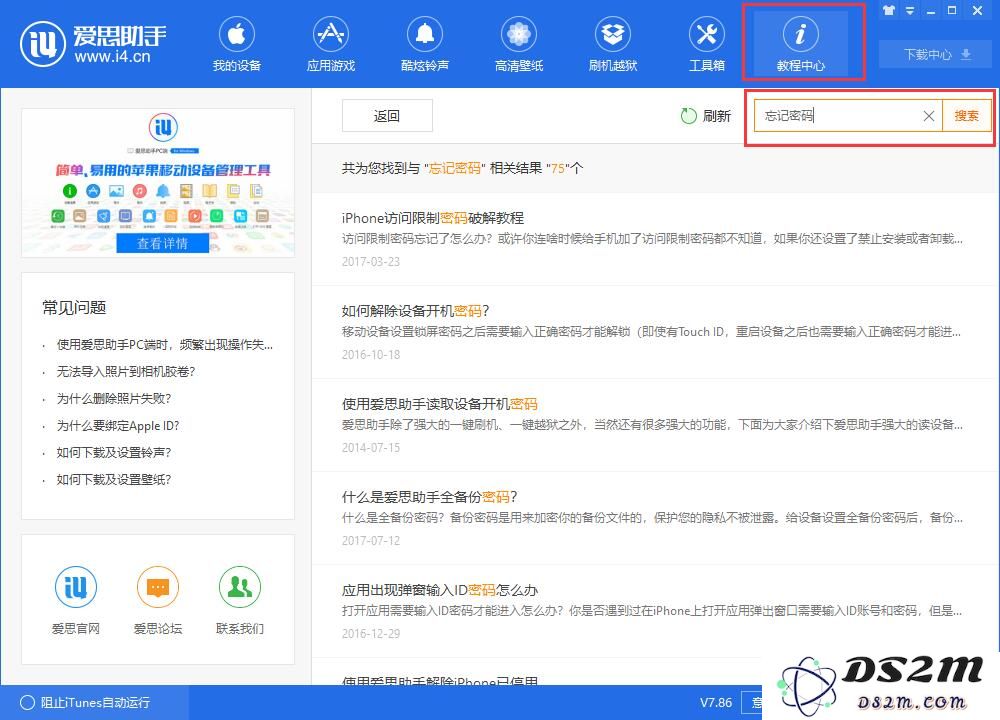1000x720 pixels.
Task: Open 应用游戏 app store section
Action: tap(330, 44)
